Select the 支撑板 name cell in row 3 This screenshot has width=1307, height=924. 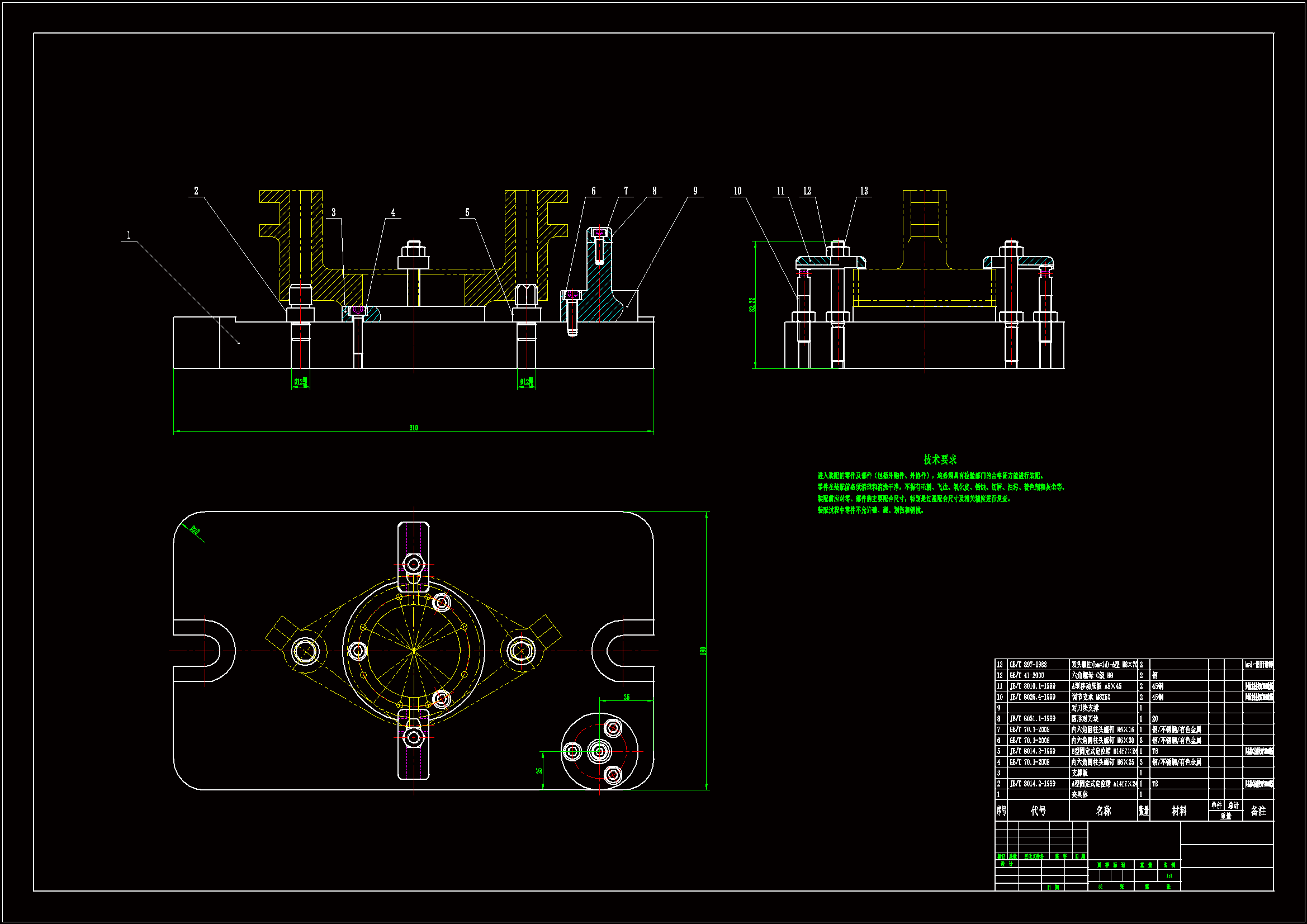pyautogui.click(x=1080, y=773)
